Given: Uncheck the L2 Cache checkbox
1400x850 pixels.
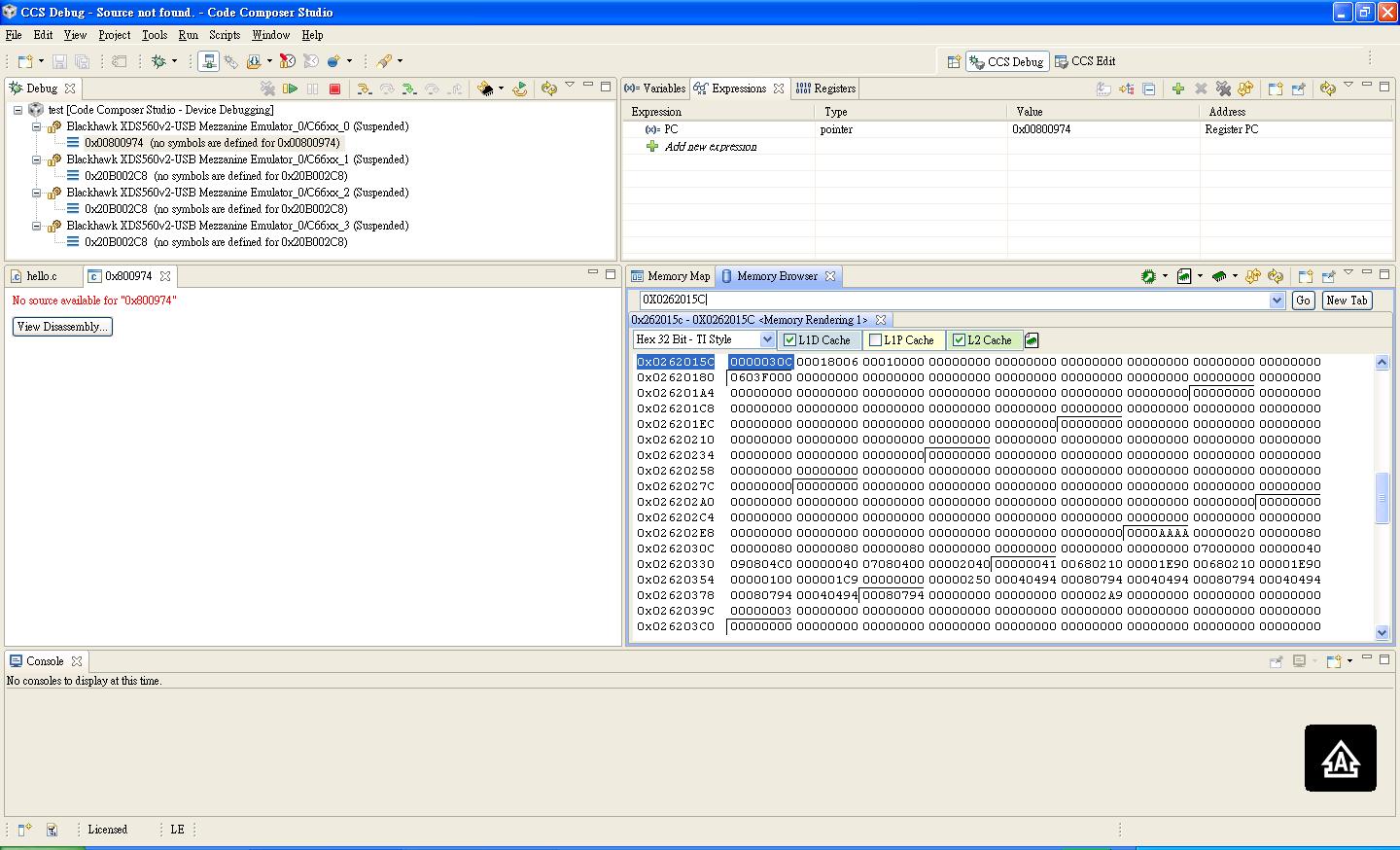Looking at the screenshot, I should click(x=959, y=340).
